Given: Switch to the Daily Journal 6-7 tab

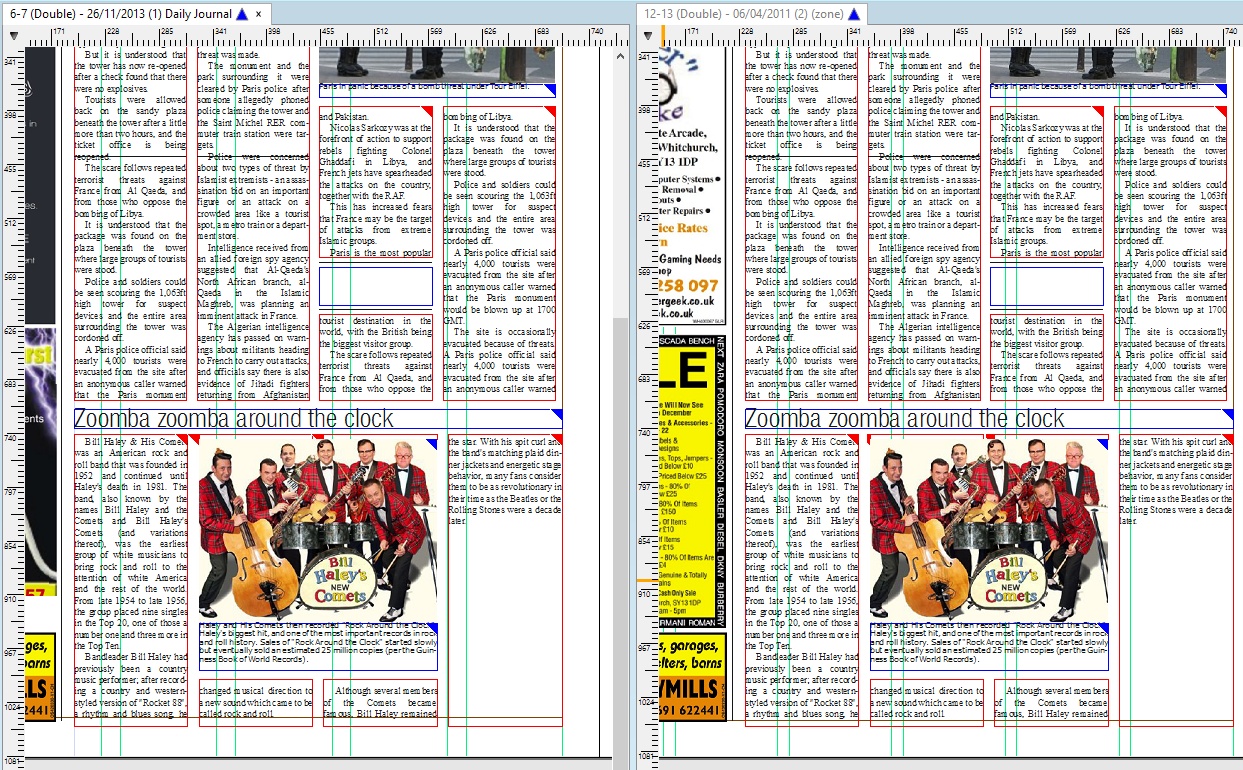Looking at the screenshot, I should [135, 14].
